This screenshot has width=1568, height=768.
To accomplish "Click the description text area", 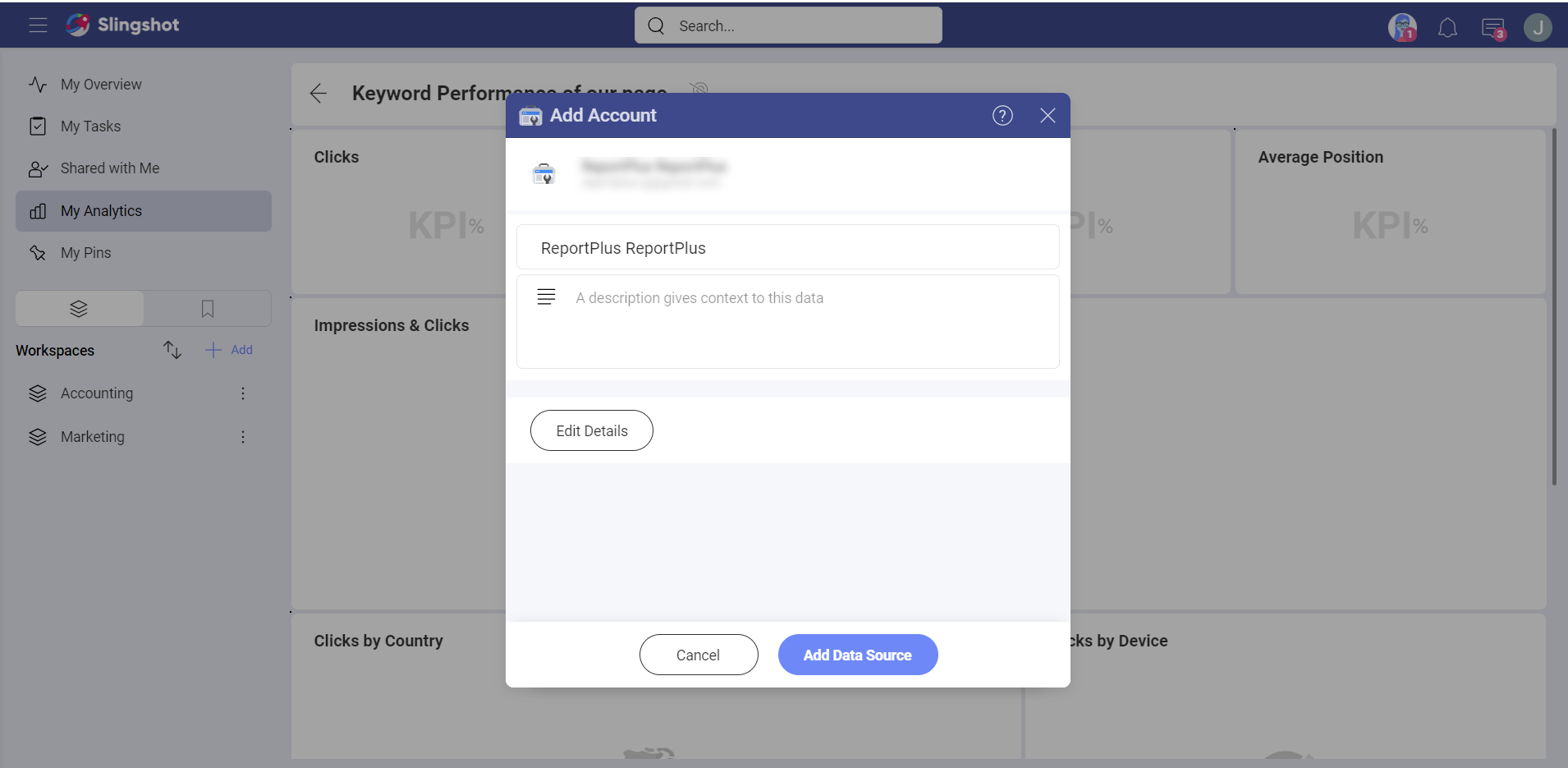I will [788, 322].
